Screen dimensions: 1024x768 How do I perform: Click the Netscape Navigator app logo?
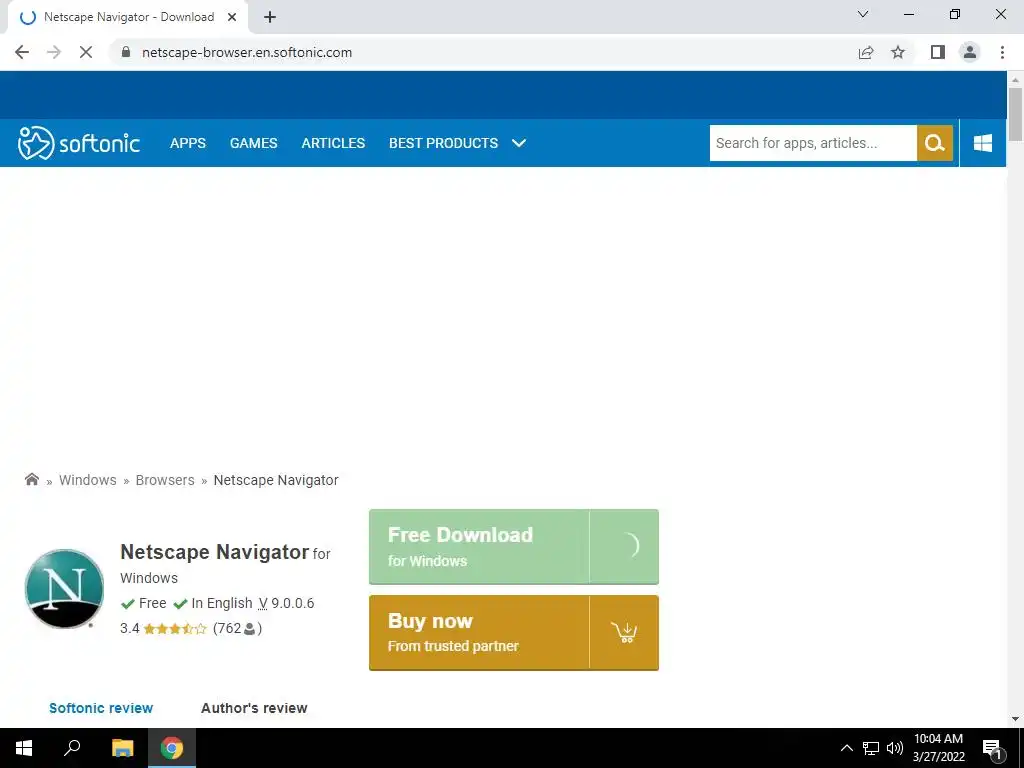tap(64, 588)
